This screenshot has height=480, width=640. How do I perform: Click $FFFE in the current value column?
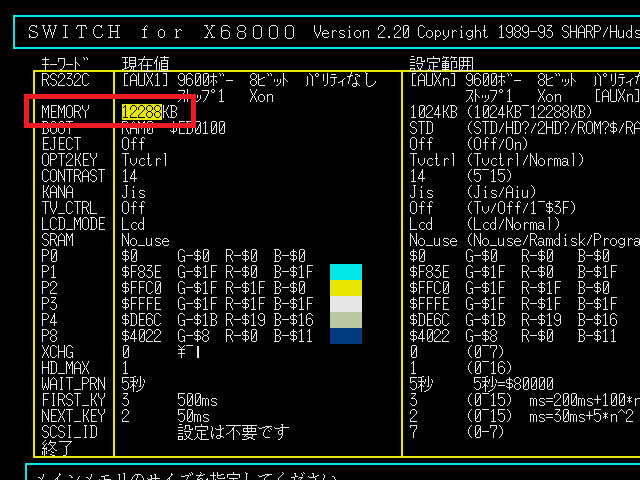click(141, 304)
